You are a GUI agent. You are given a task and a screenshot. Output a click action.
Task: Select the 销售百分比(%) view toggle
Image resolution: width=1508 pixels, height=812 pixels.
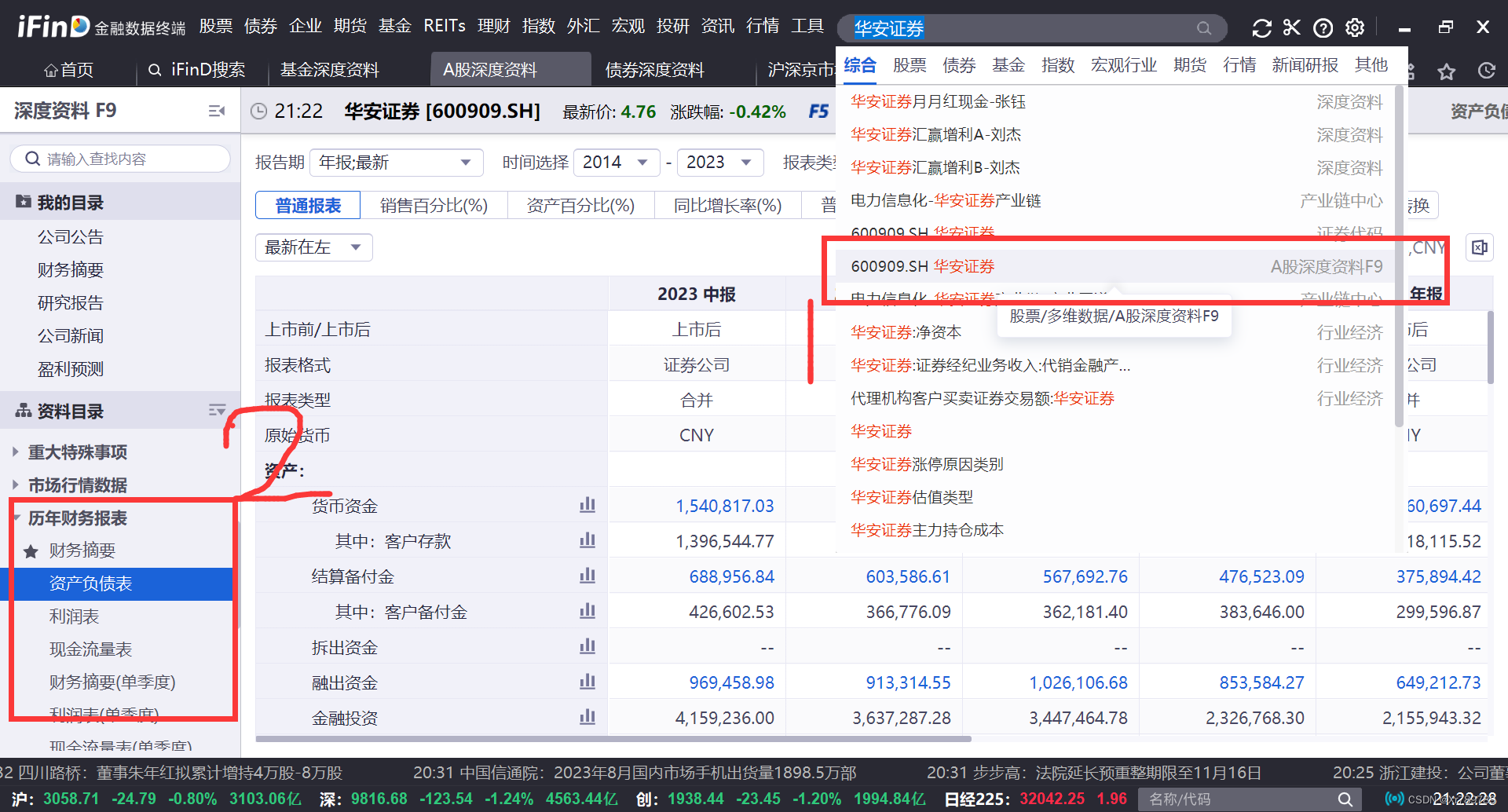coord(434,206)
